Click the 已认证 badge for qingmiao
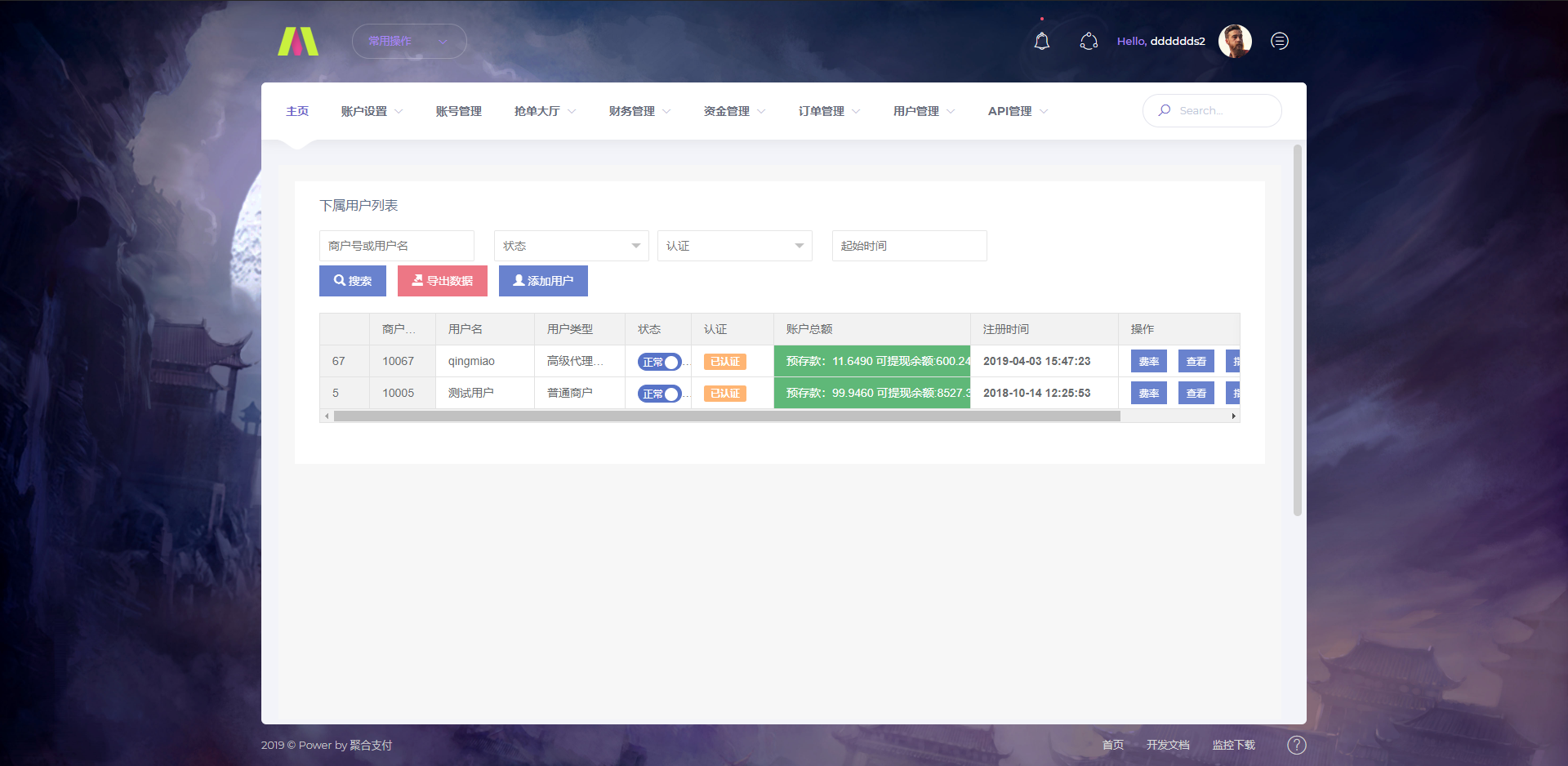1568x766 pixels. pyautogui.click(x=725, y=362)
